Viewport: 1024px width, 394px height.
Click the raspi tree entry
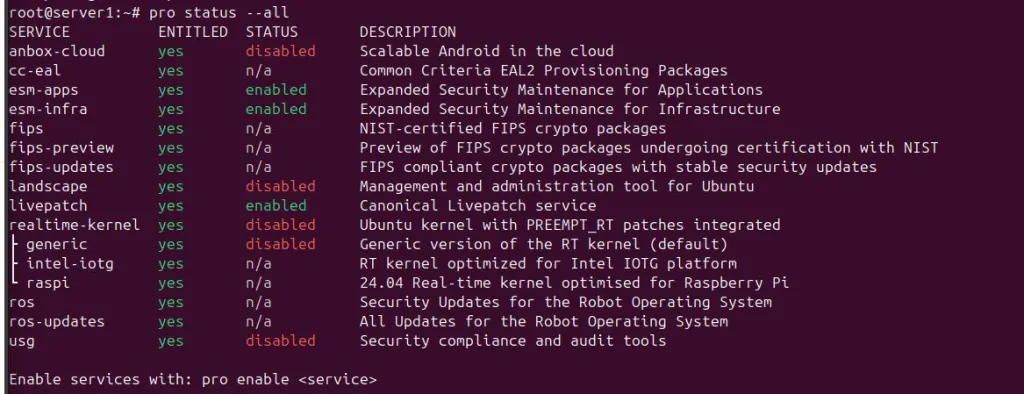tap(48, 283)
